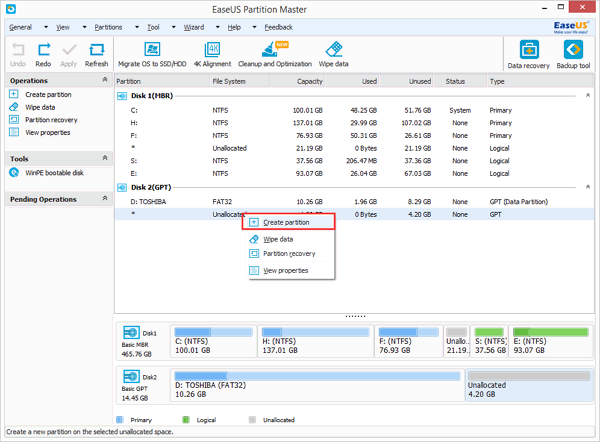Collapse the Operations panel
This screenshot has width=600, height=442.
tap(105, 80)
